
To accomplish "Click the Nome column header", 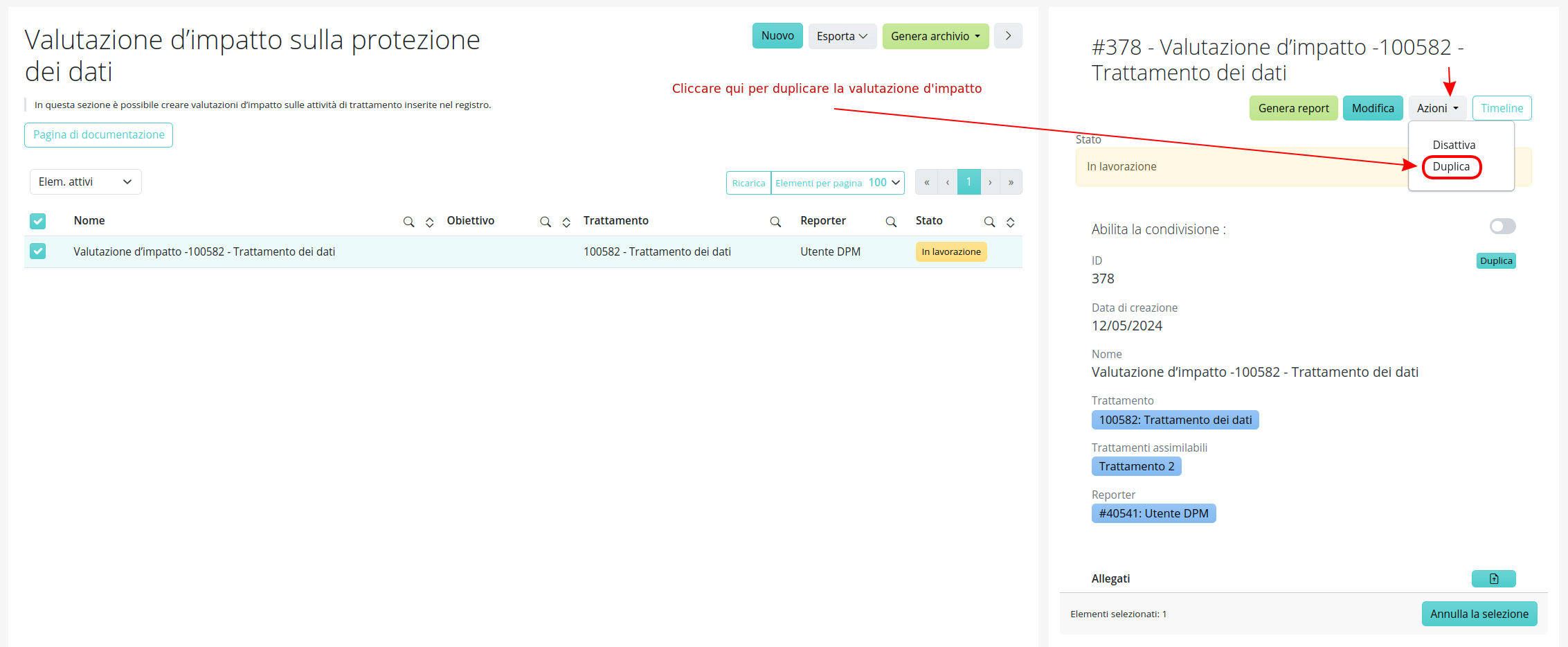I will click(x=89, y=220).
